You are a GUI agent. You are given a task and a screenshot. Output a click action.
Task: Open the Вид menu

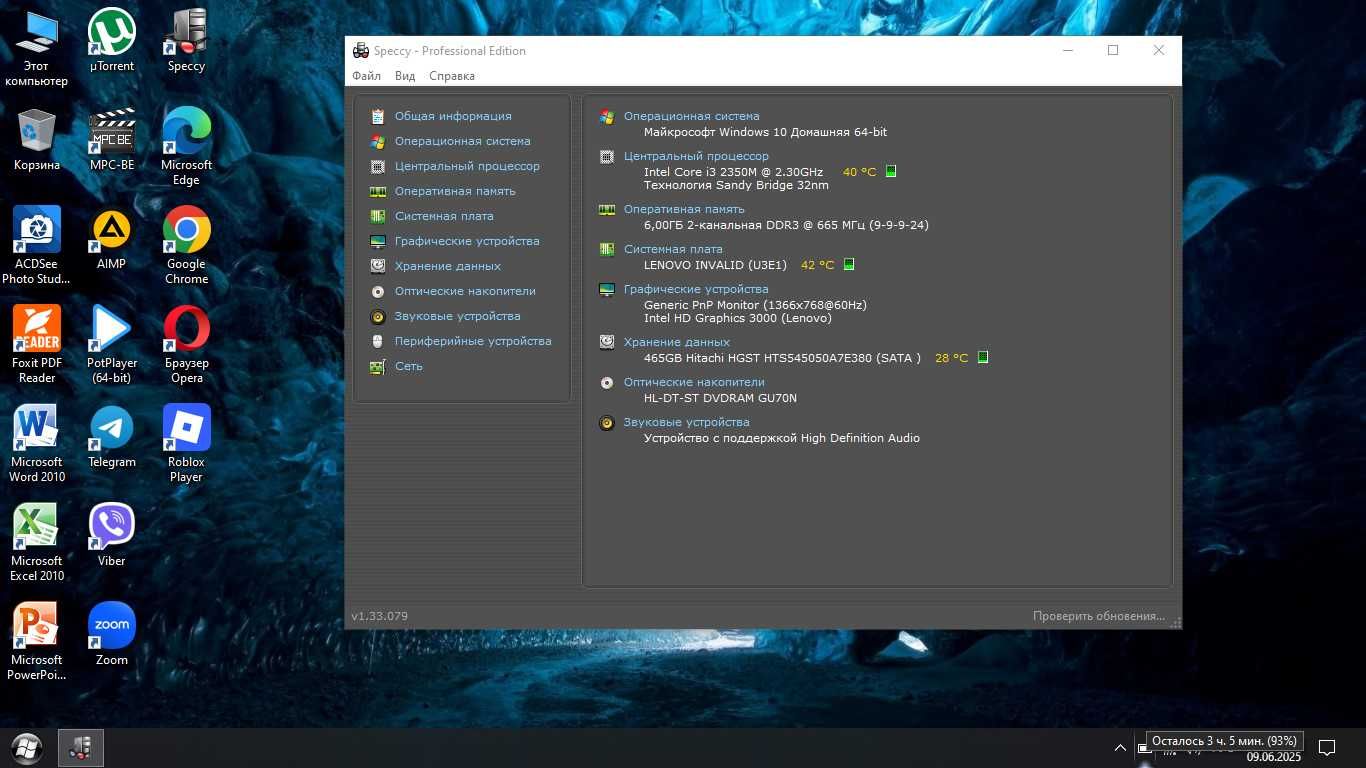tap(405, 76)
